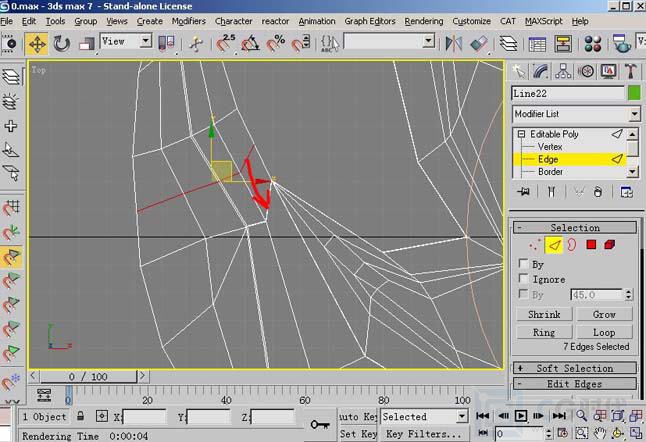Viewport: 646px width, 442px height.
Task: Select the Move tool in main toolbar
Action: [37, 44]
